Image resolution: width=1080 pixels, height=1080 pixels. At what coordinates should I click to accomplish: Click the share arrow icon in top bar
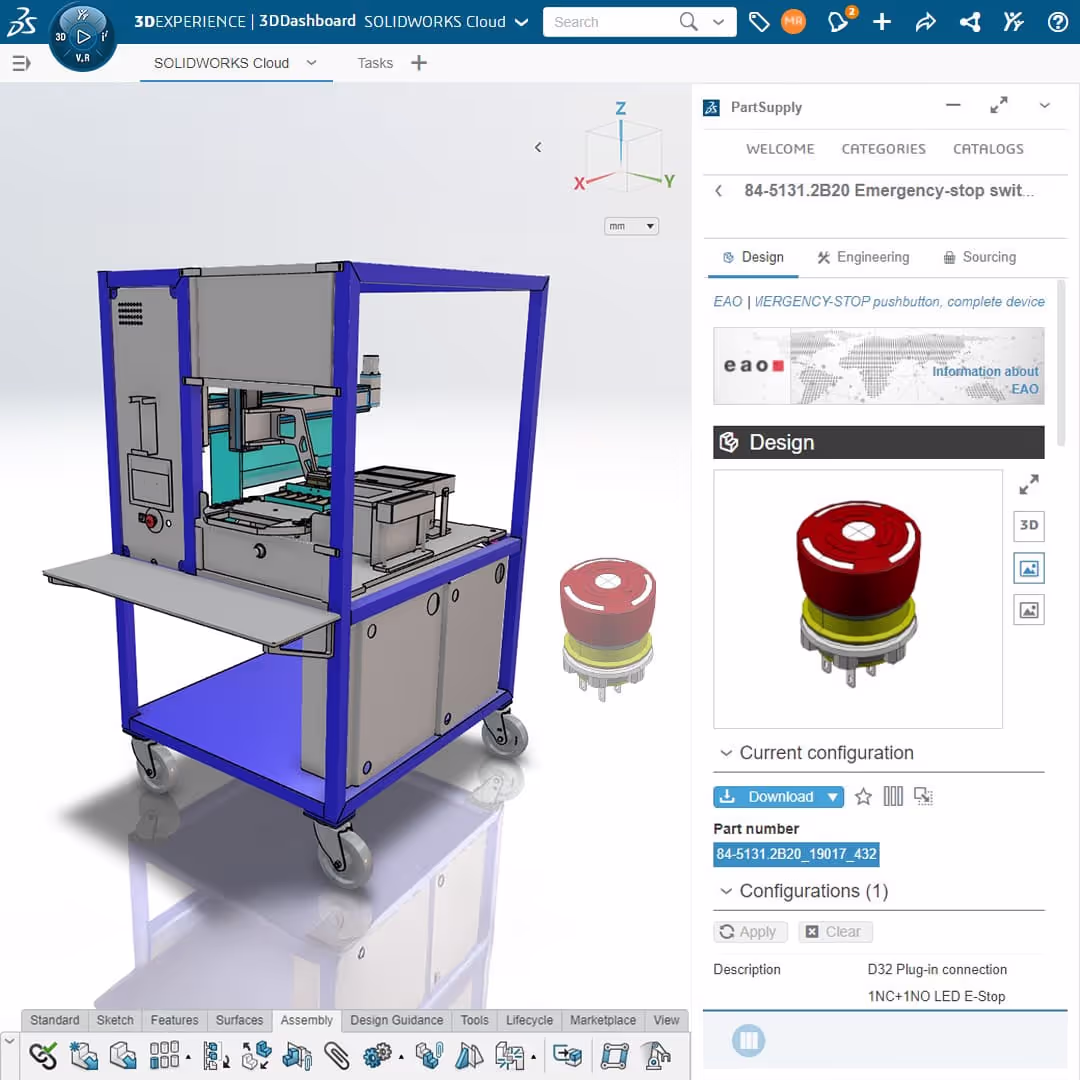(x=925, y=22)
